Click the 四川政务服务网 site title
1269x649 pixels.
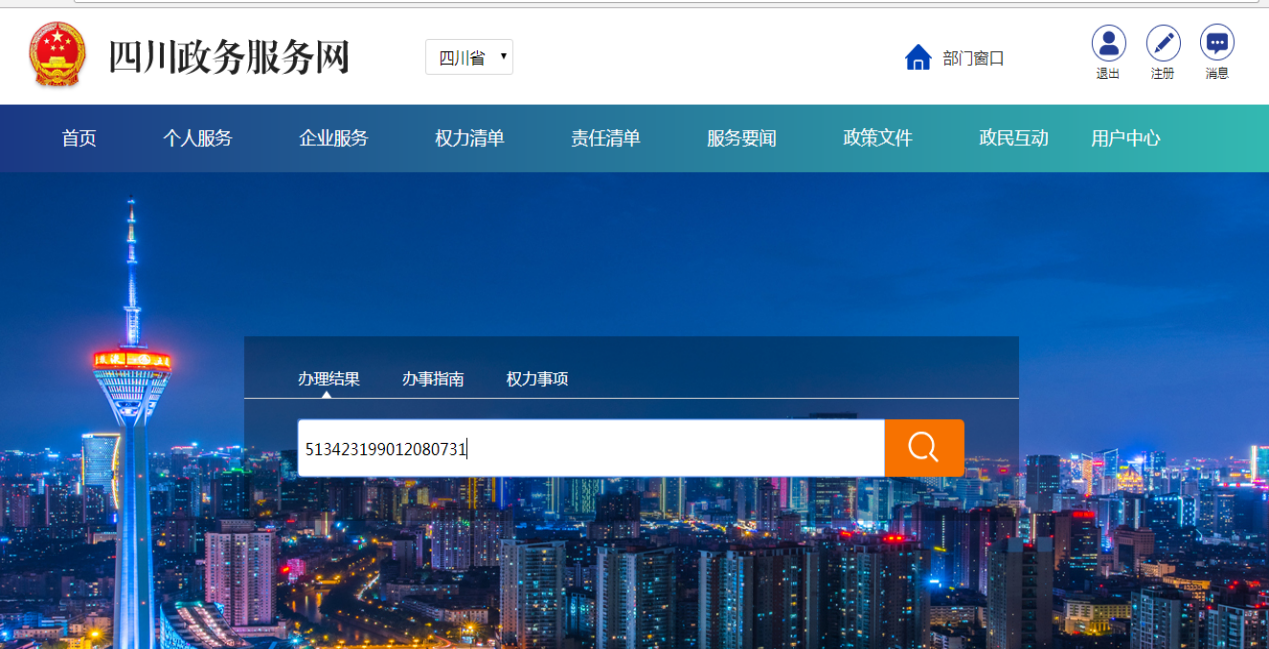click(229, 58)
